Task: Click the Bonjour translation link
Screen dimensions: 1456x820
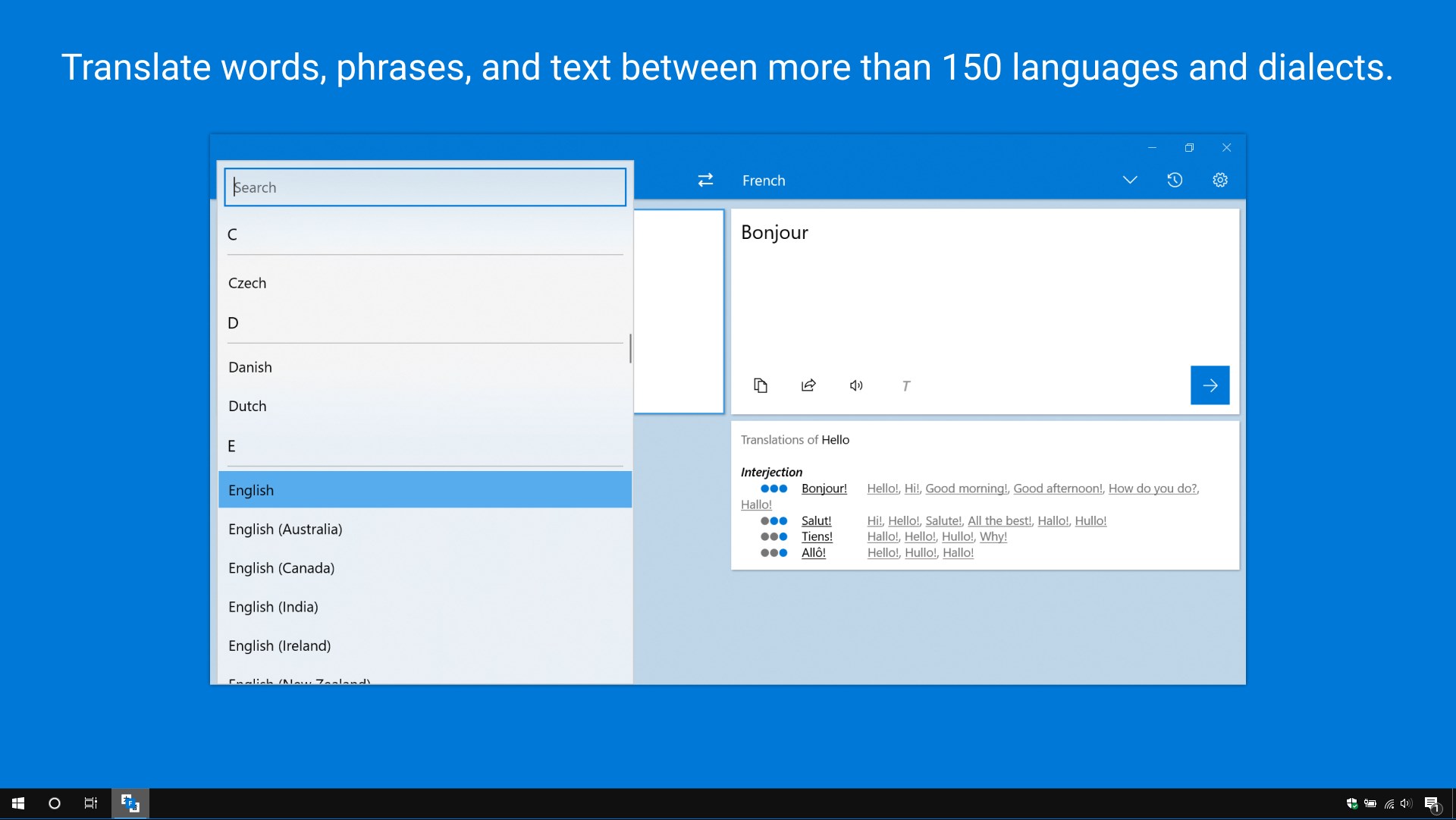Action: coord(822,488)
